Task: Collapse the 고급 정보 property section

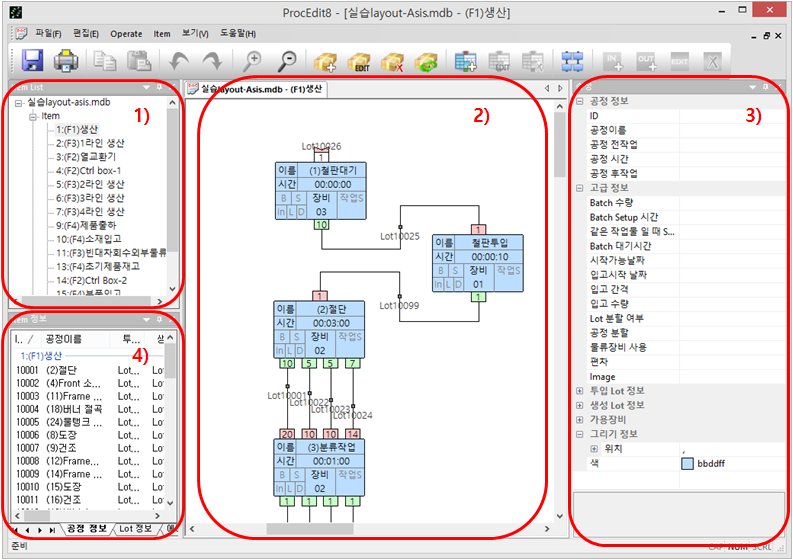Action: pos(581,187)
